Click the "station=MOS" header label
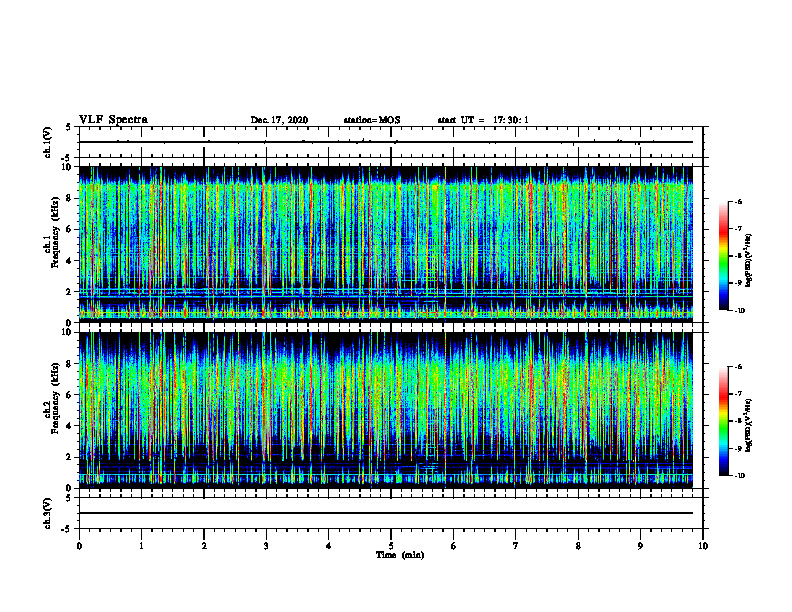 [x=372, y=120]
